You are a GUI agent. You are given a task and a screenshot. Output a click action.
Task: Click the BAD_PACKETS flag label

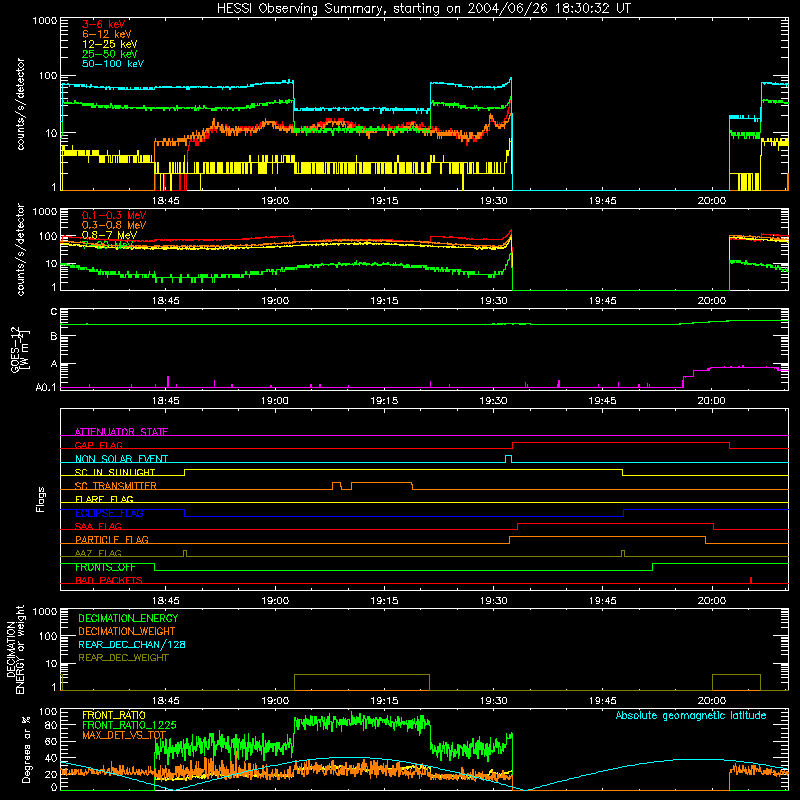[x=109, y=581]
